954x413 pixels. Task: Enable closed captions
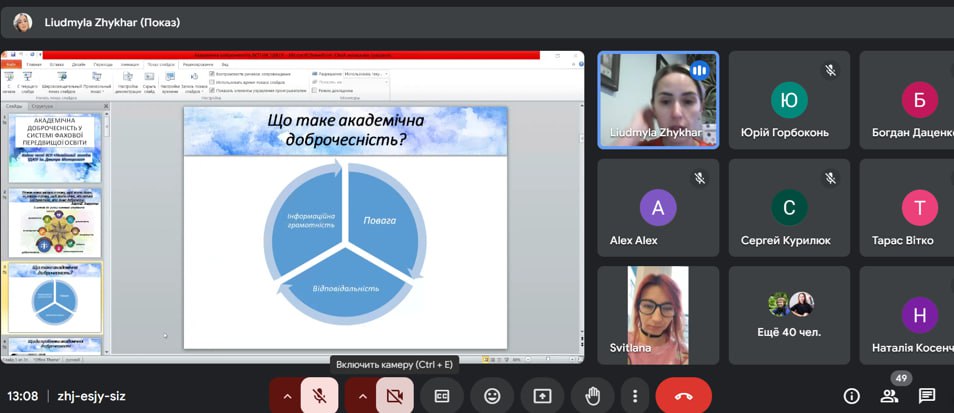[x=442, y=397]
